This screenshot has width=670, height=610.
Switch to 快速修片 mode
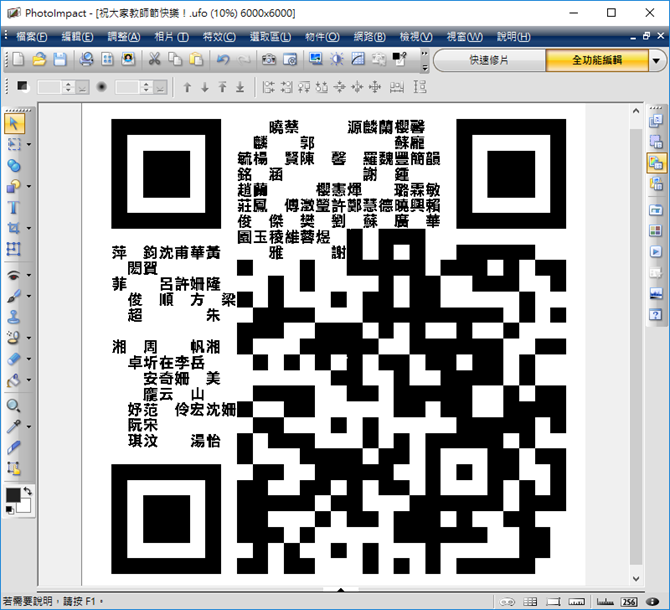[x=489, y=60]
